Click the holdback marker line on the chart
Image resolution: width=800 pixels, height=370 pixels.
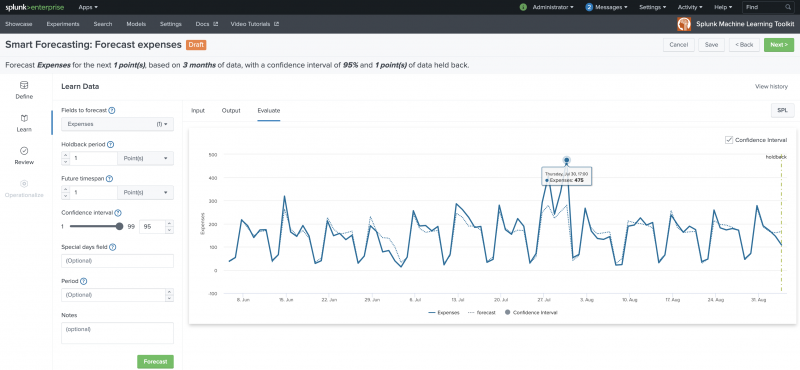(x=781, y=225)
